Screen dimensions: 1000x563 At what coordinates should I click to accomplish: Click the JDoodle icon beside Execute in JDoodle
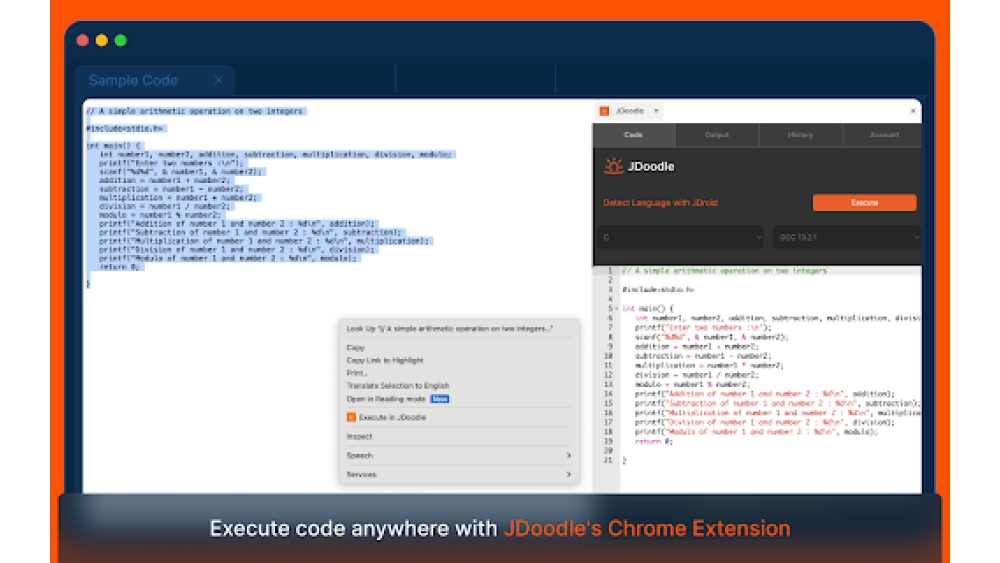pos(351,418)
